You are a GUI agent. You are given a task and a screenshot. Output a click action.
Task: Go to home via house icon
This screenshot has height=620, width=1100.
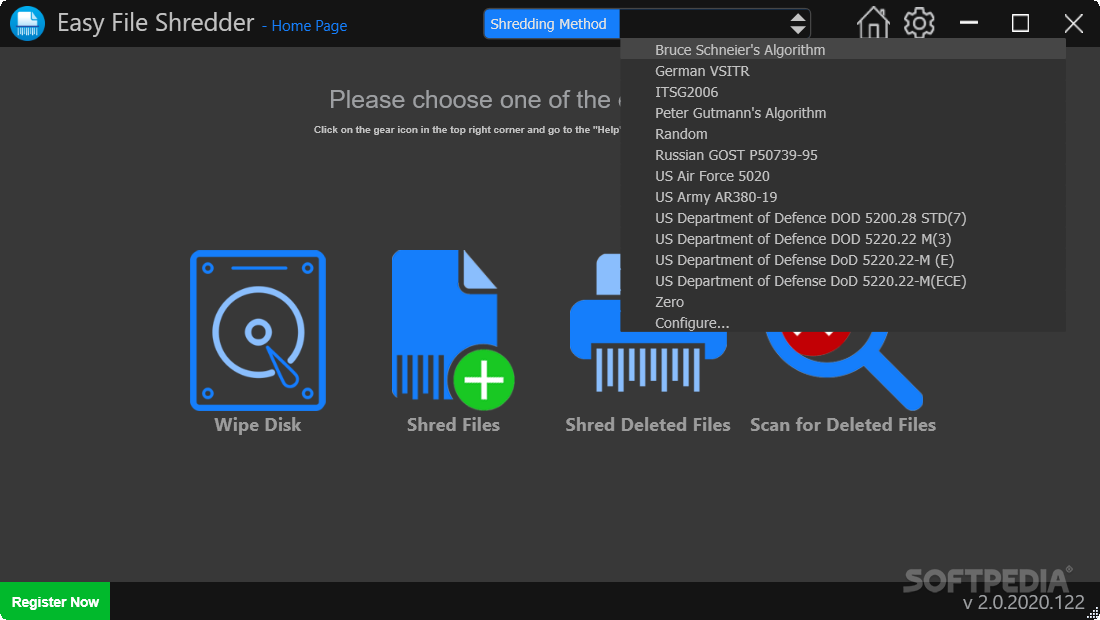click(x=873, y=23)
